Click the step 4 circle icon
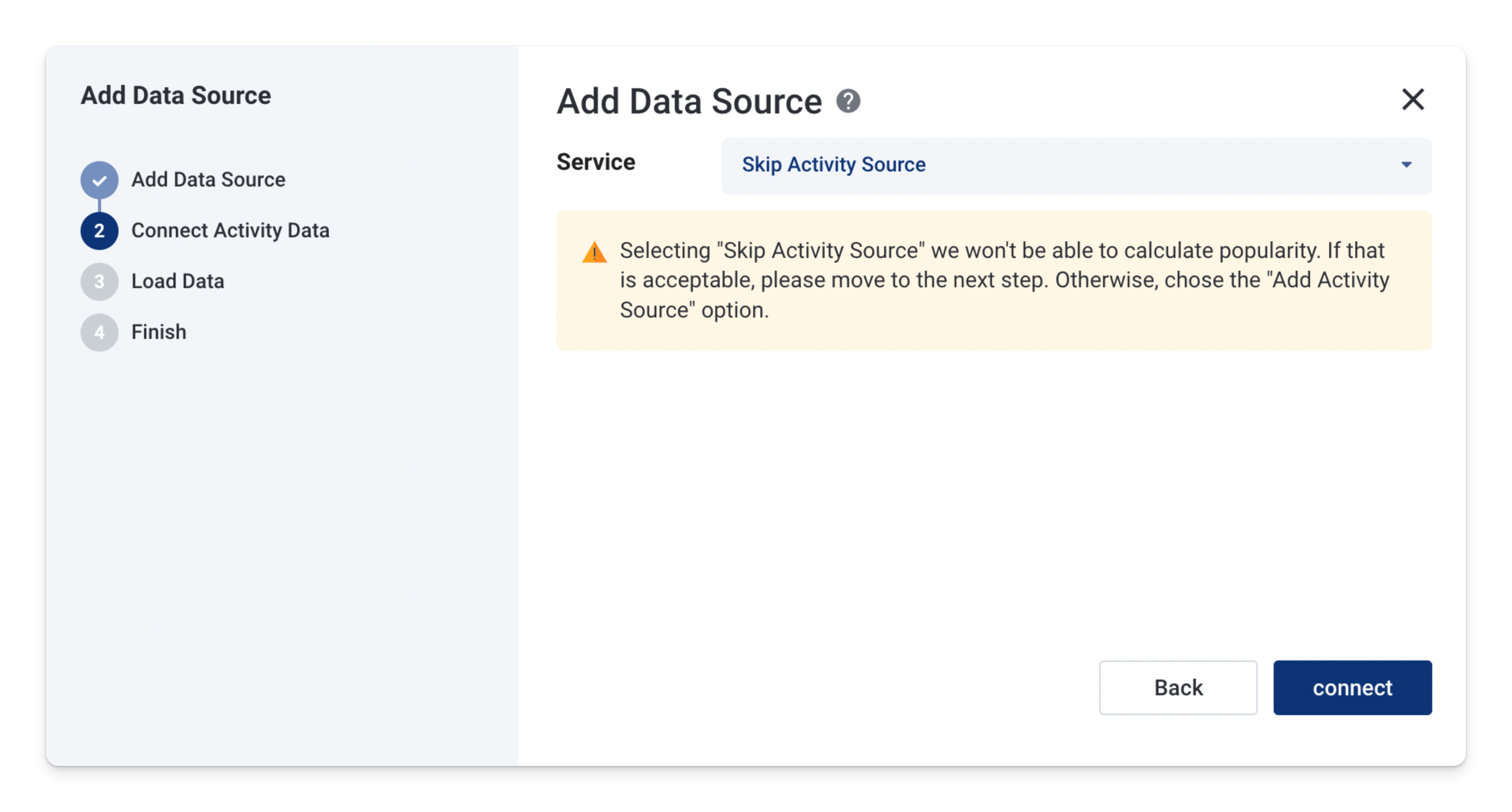The image size is (1512, 812). [x=99, y=332]
